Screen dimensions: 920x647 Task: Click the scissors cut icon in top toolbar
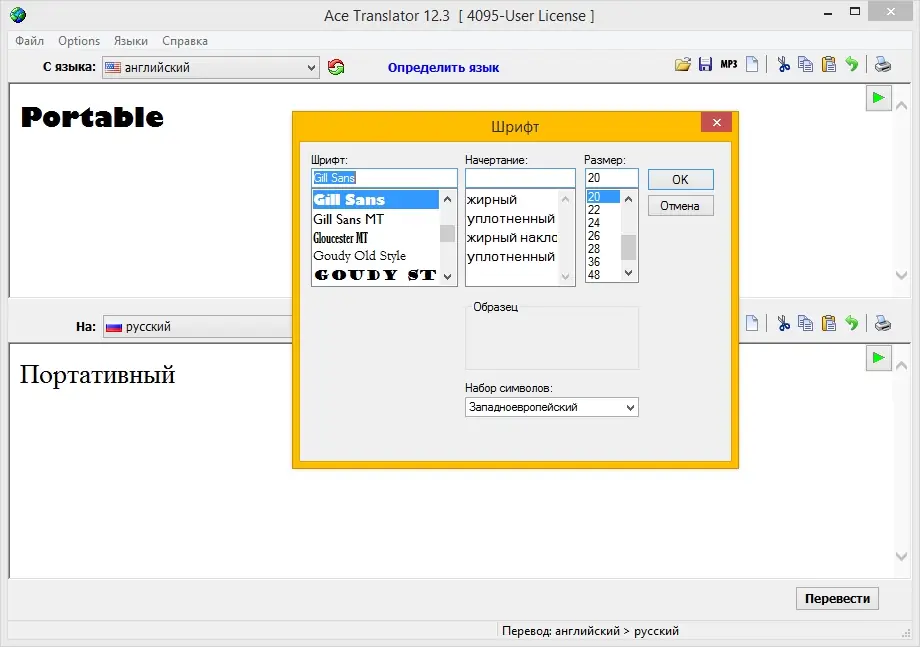pyautogui.click(x=783, y=65)
